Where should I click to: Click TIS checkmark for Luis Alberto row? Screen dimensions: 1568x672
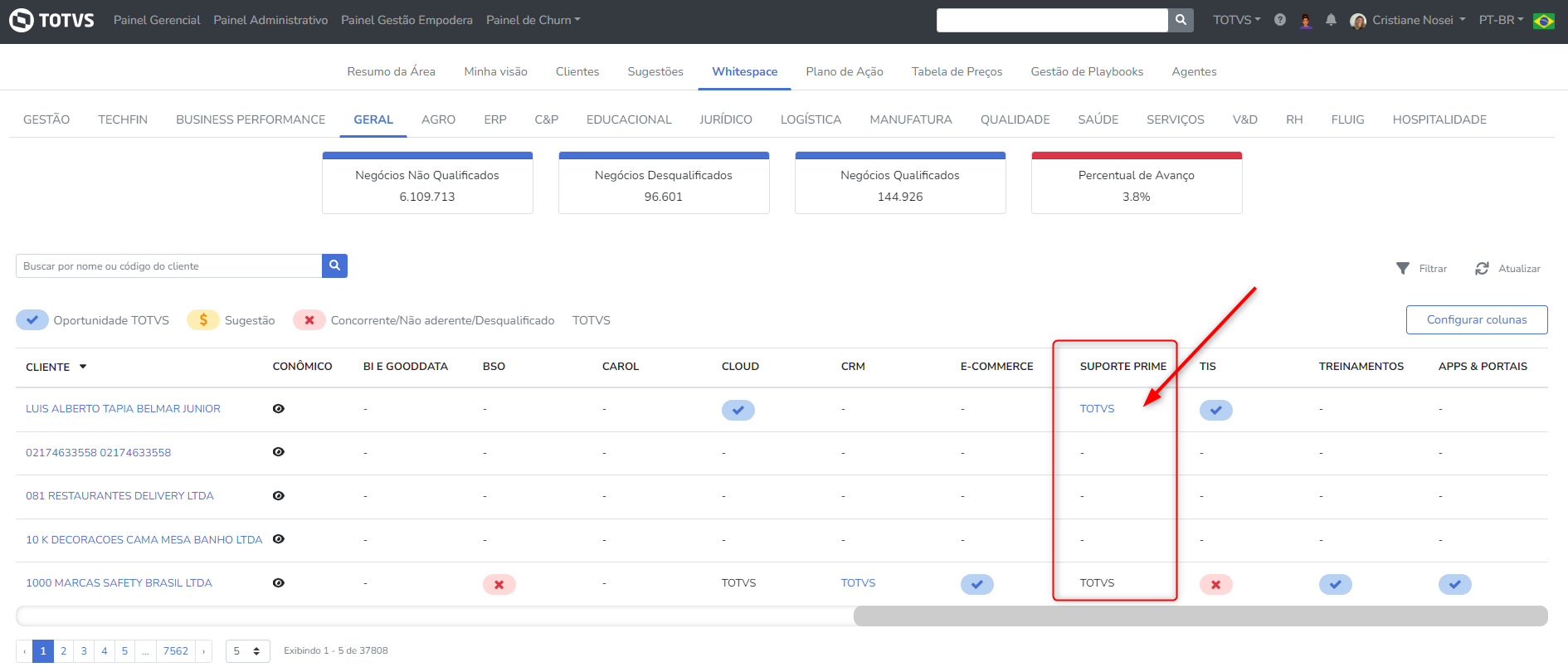1216,410
